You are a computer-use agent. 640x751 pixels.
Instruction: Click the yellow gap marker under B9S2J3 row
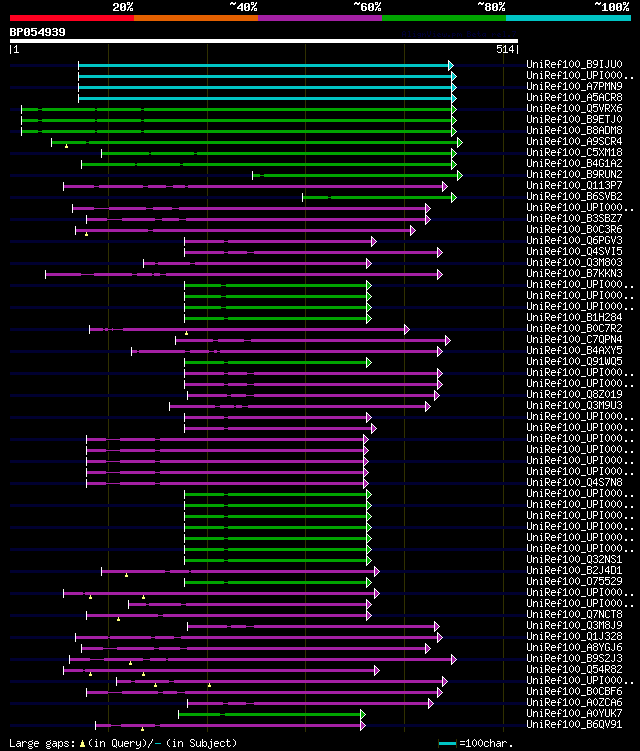(130, 663)
